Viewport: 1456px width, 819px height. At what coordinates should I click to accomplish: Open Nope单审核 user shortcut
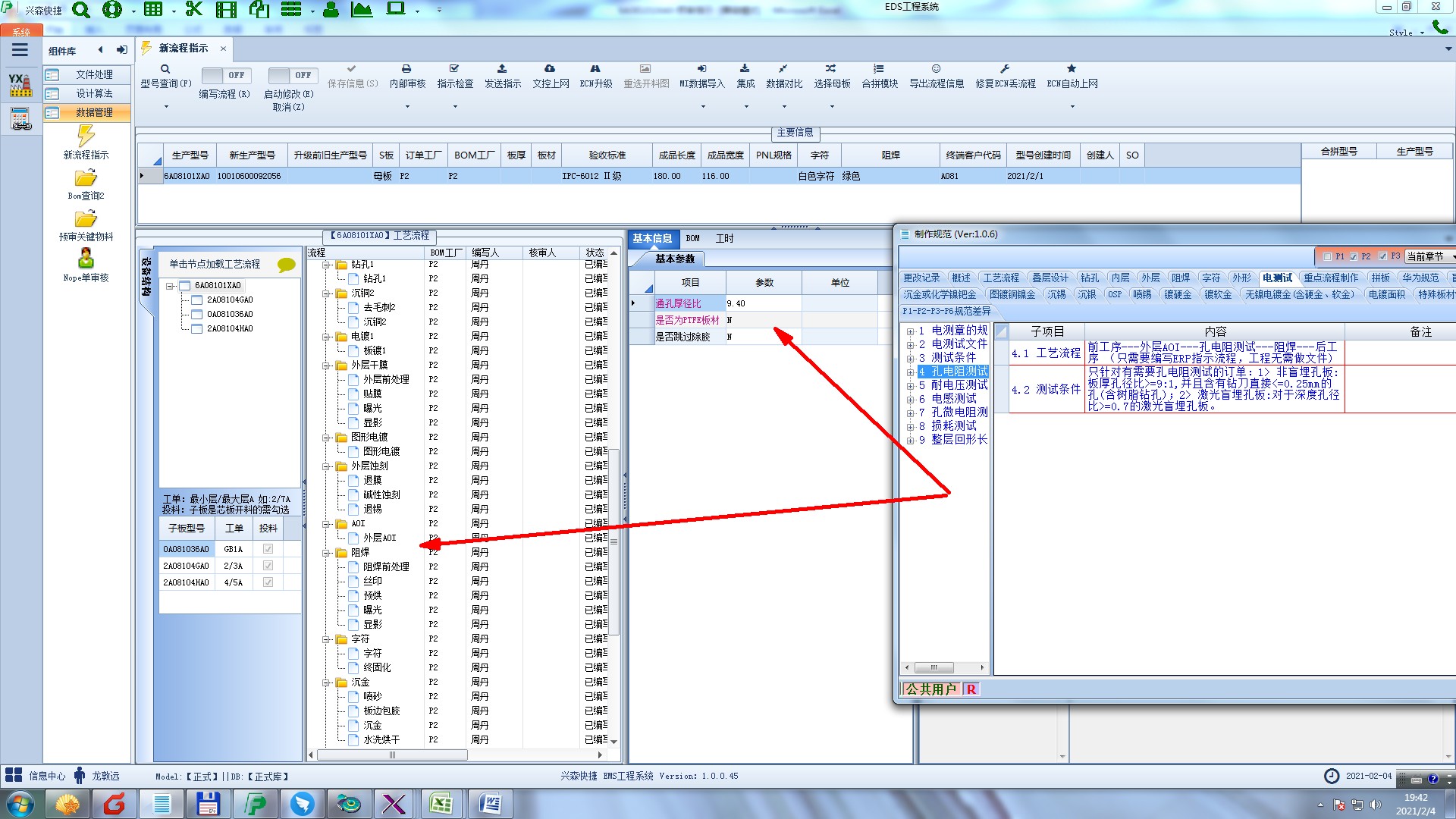[86, 265]
